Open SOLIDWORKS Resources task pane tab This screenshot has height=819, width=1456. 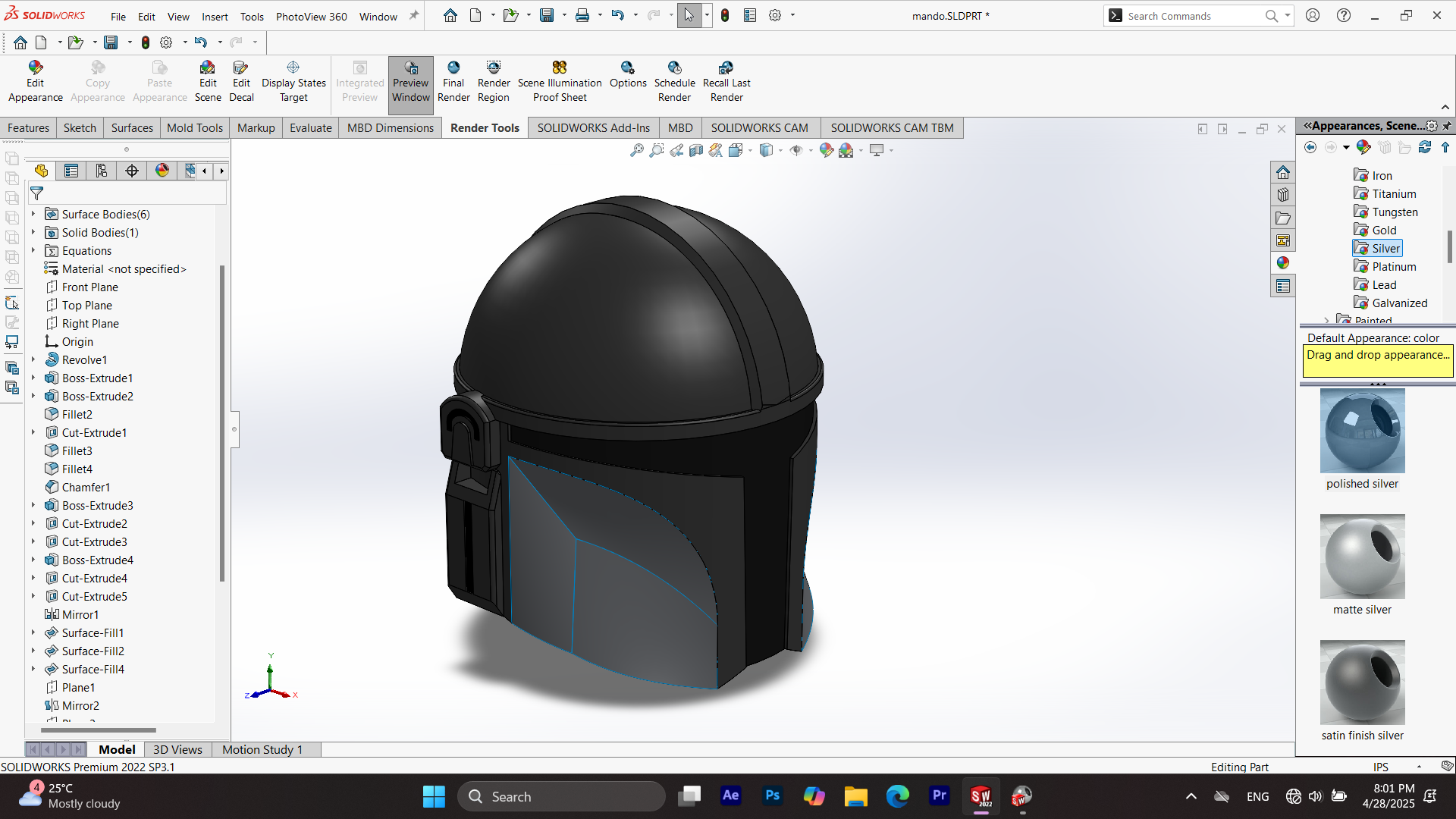[x=1283, y=173]
